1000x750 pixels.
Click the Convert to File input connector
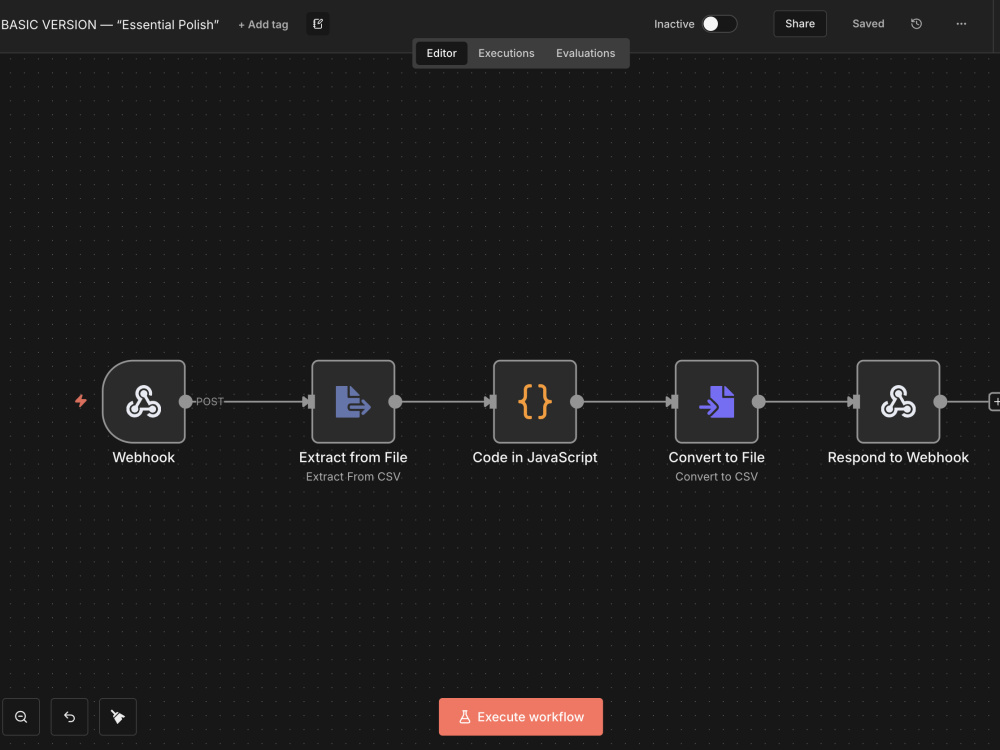[673, 401]
